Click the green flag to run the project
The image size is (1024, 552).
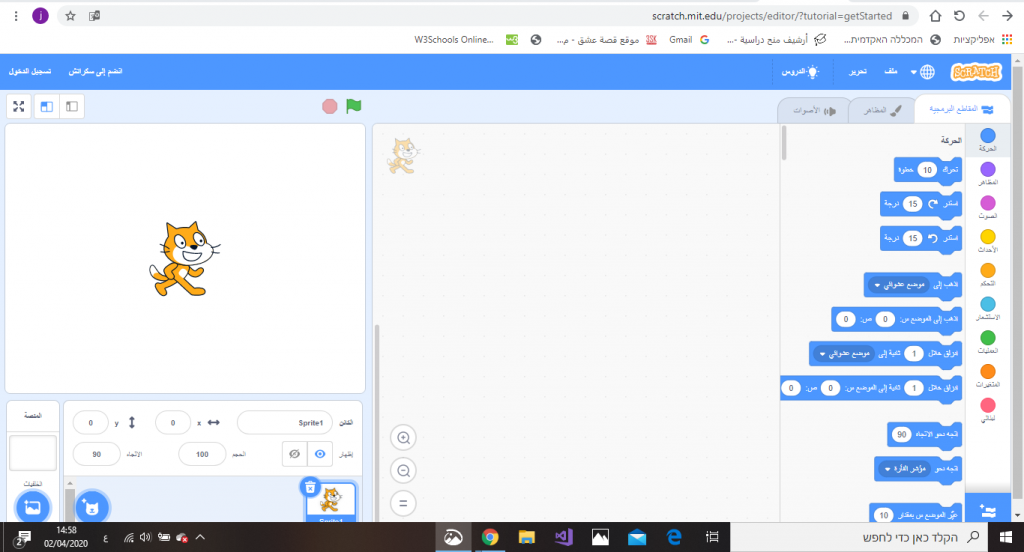point(353,106)
